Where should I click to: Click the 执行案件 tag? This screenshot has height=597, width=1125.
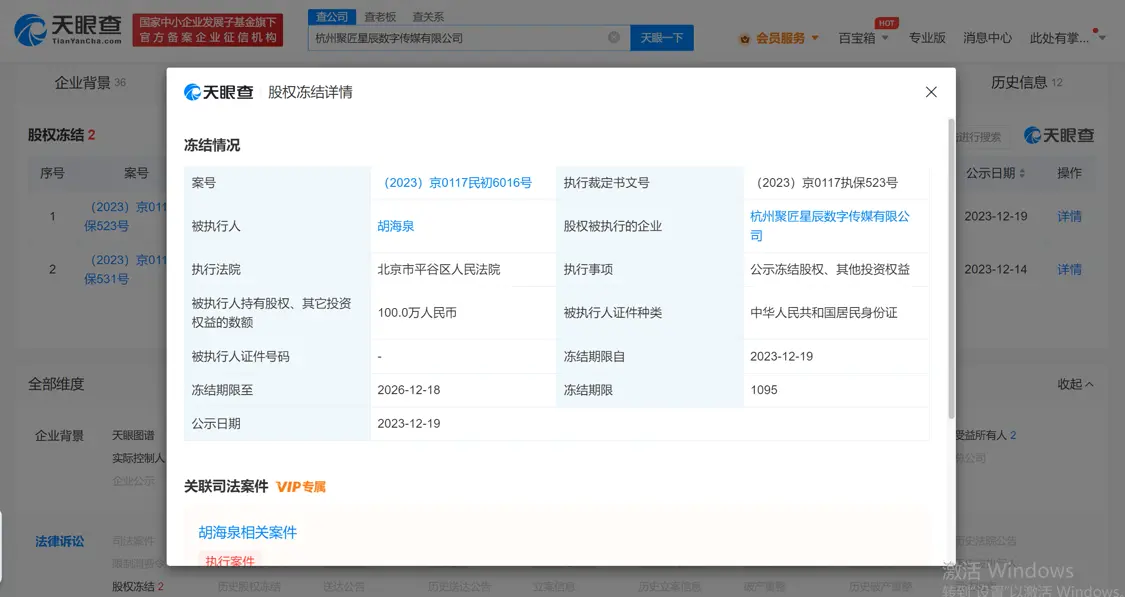point(230,560)
